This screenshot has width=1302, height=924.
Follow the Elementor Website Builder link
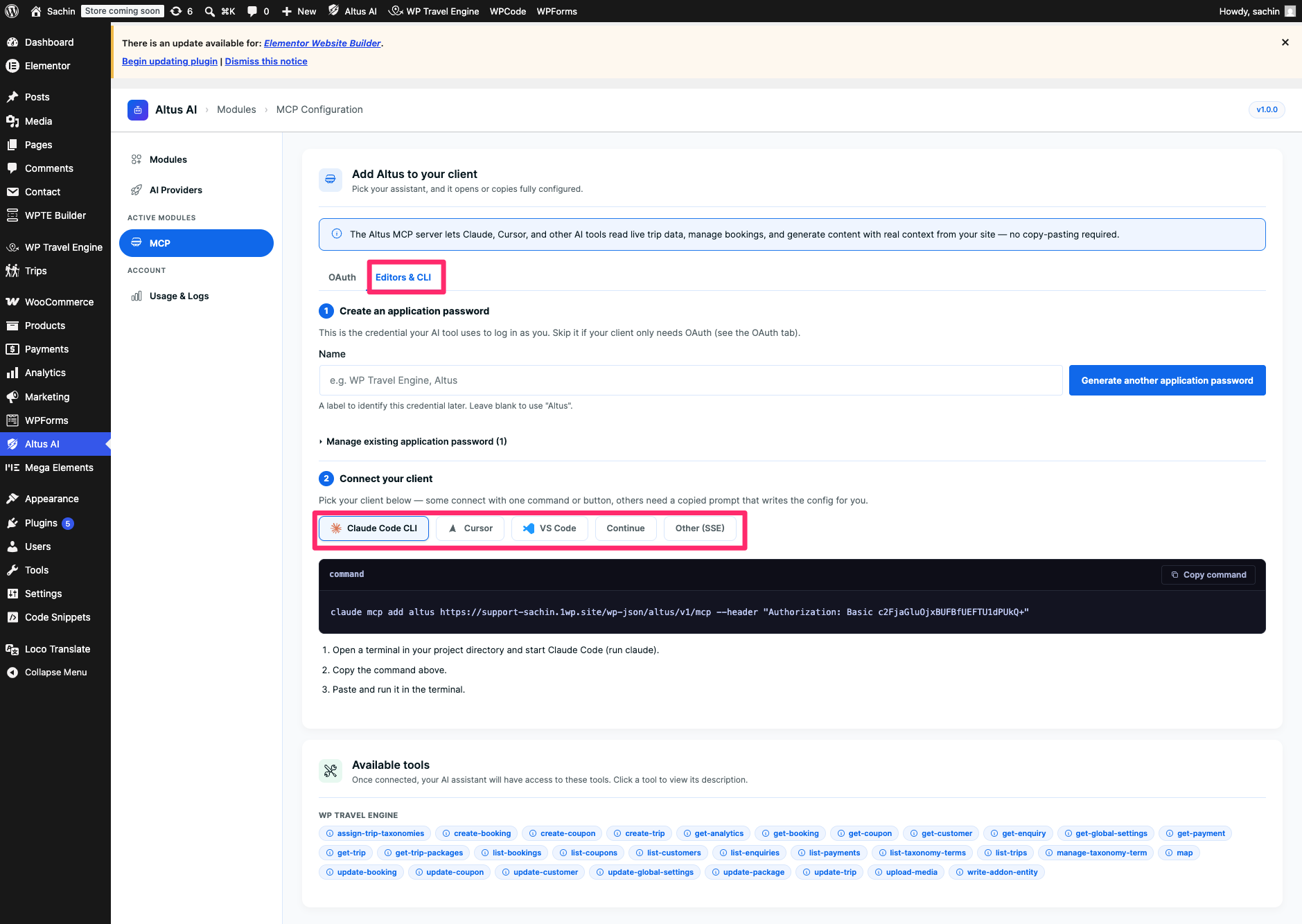[322, 43]
